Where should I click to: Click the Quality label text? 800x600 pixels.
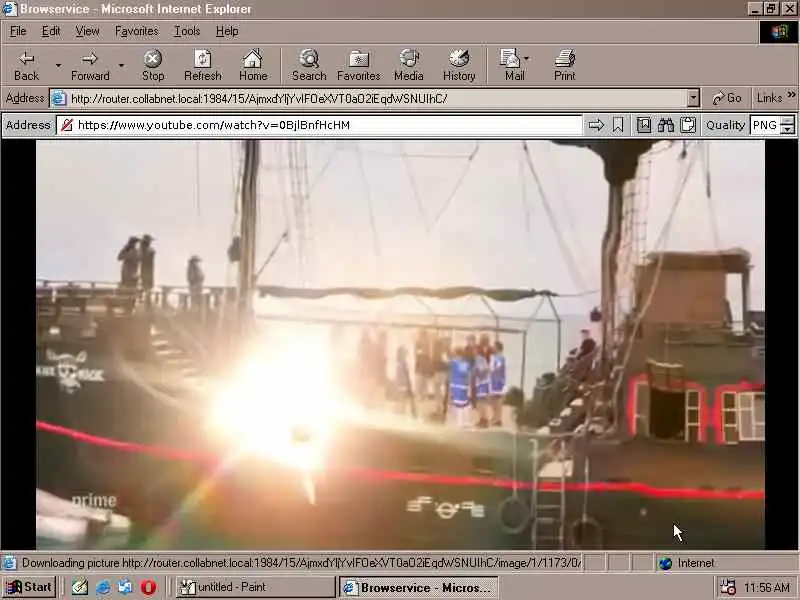(x=725, y=125)
